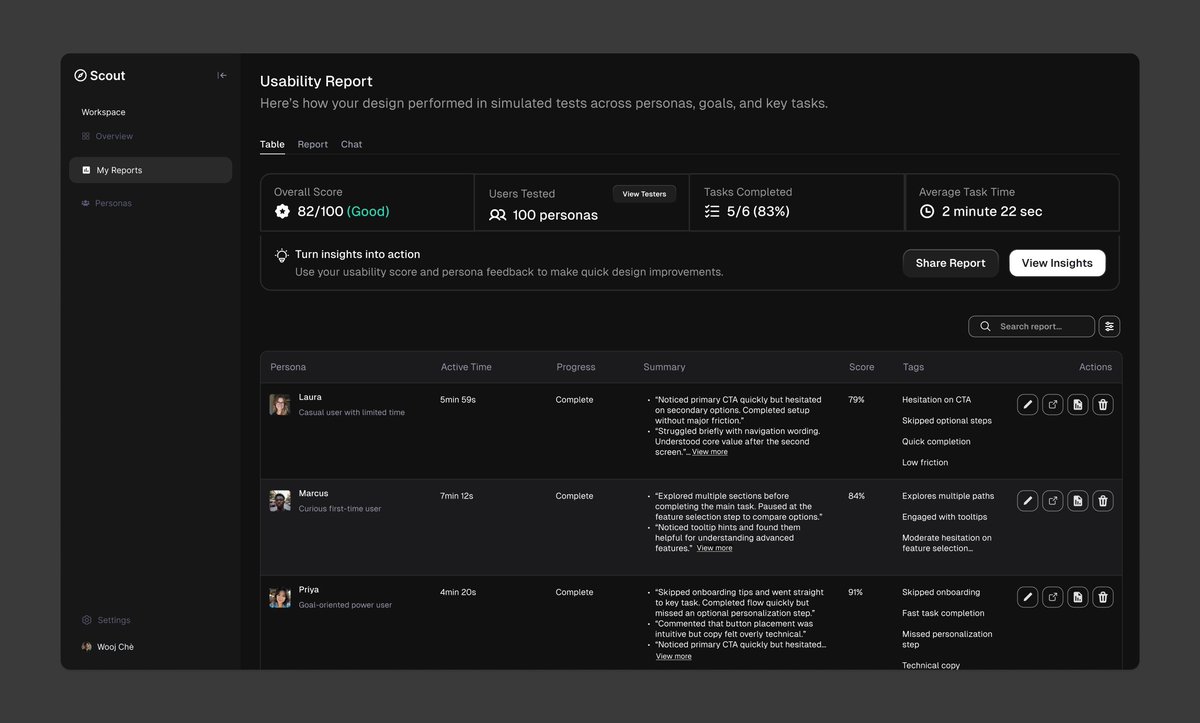The image size is (1200, 723).
Task: Export Laura's report using the document icon
Action: click(1077, 403)
